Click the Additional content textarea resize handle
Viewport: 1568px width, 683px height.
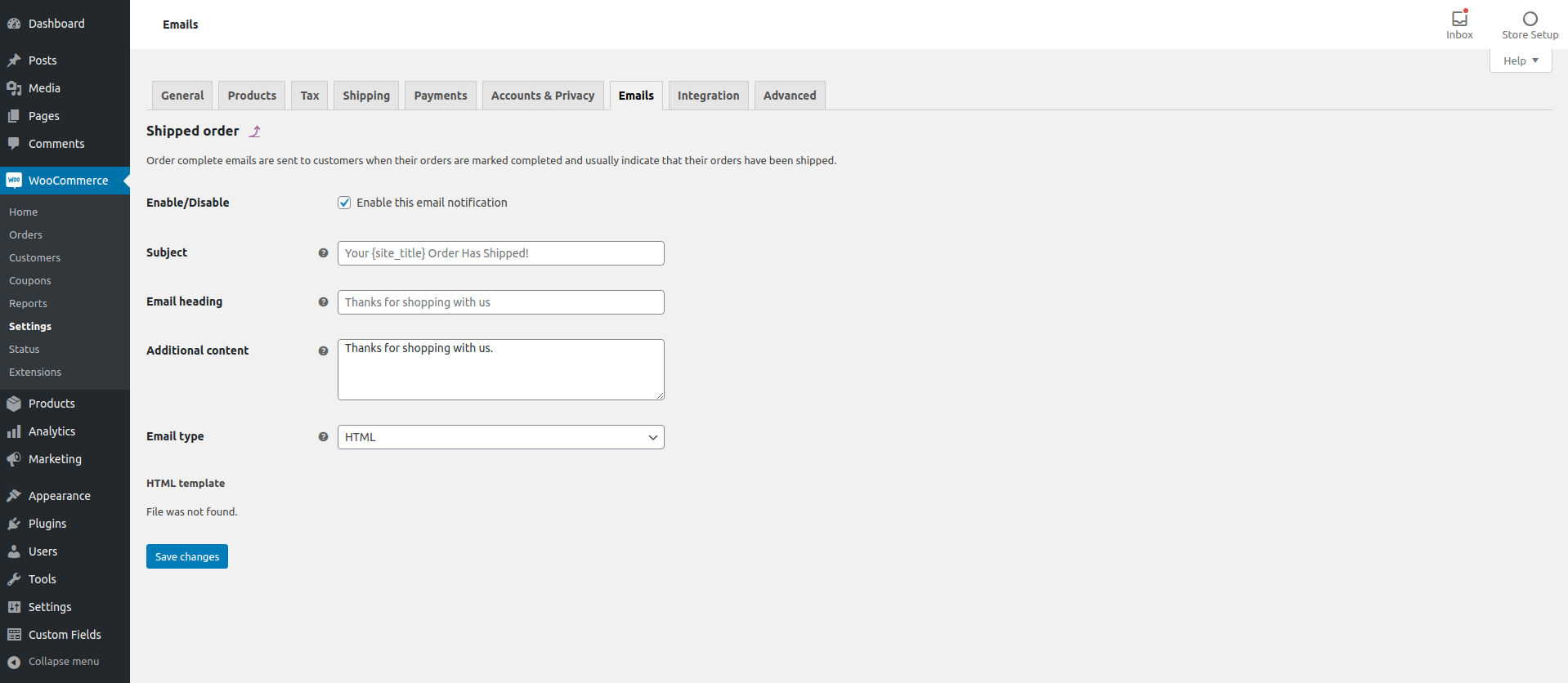click(660, 395)
